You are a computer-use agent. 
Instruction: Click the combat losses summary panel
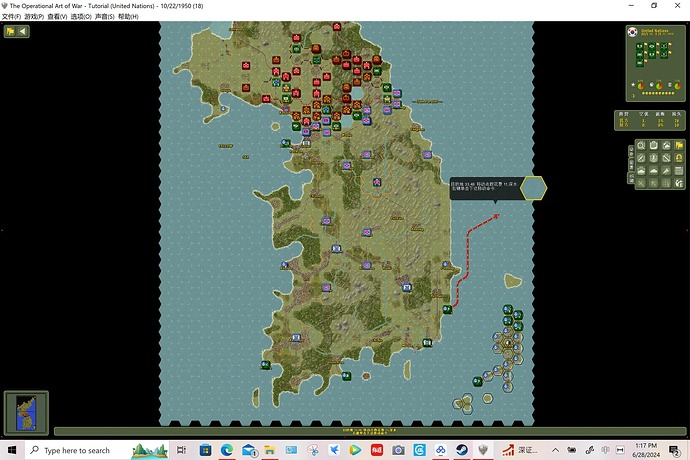(x=650, y=120)
